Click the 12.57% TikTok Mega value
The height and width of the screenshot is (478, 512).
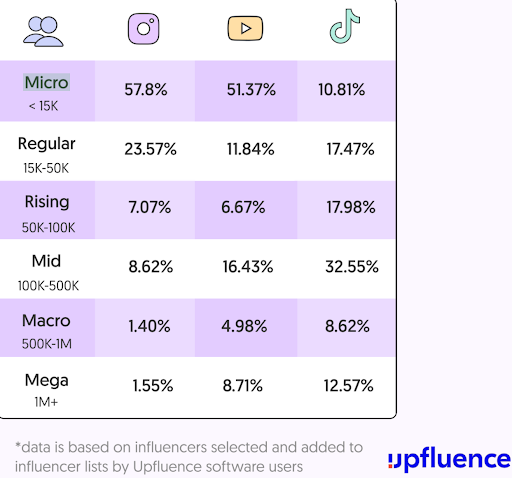click(x=349, y=386)
